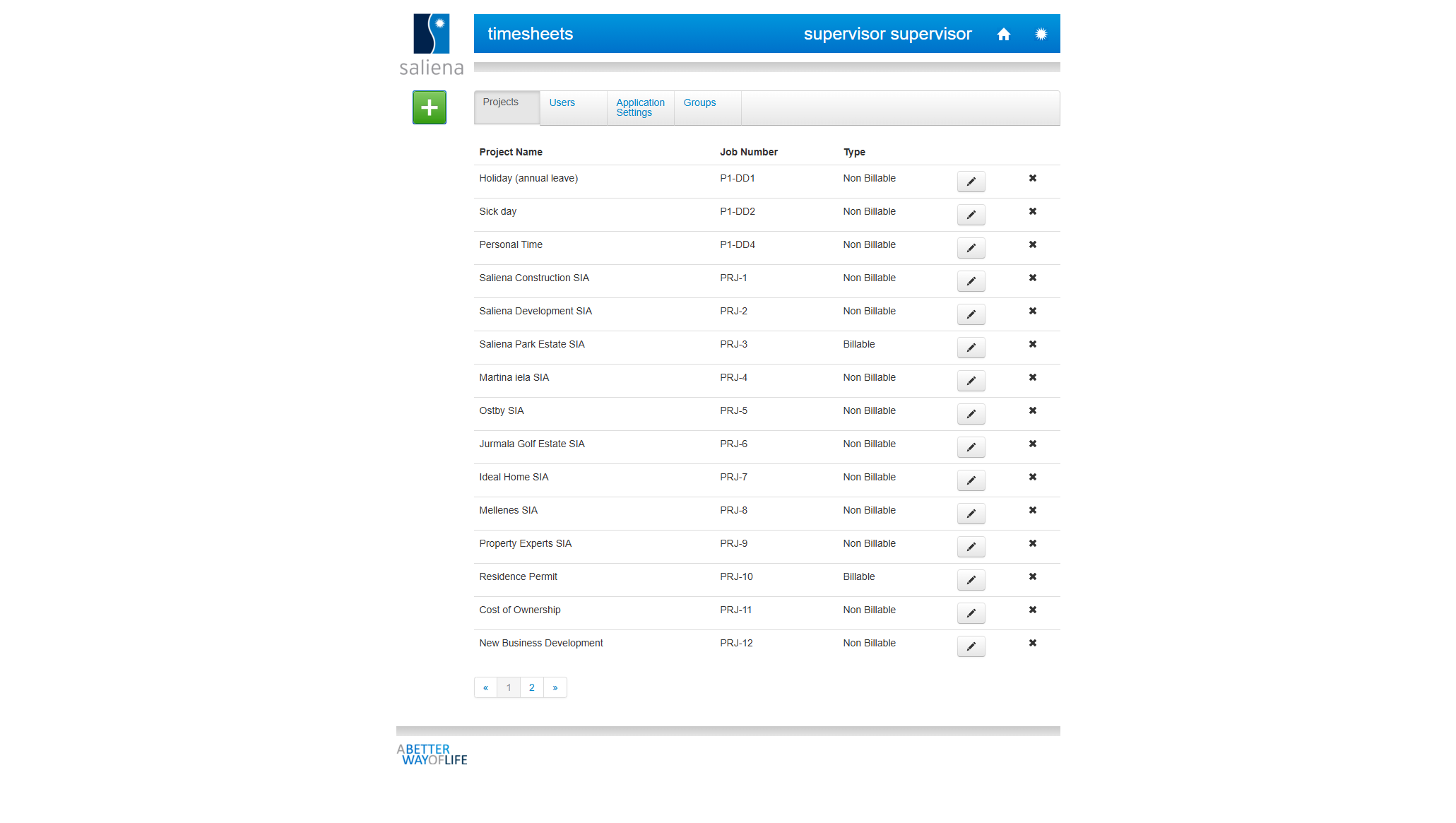The width and height of the screenshot is (1456, 823).
Task: Go to page 2 of the projects list
Action: (x=531, y=687)
